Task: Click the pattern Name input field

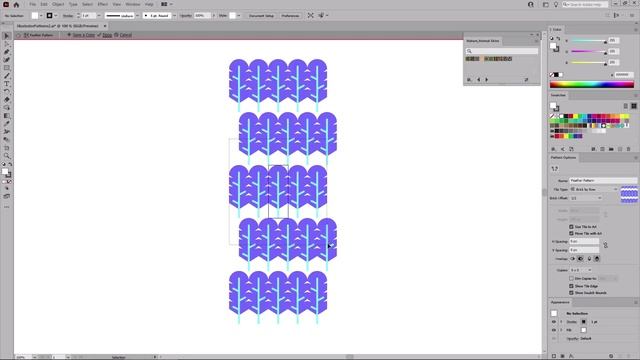Action: (603, 180)
